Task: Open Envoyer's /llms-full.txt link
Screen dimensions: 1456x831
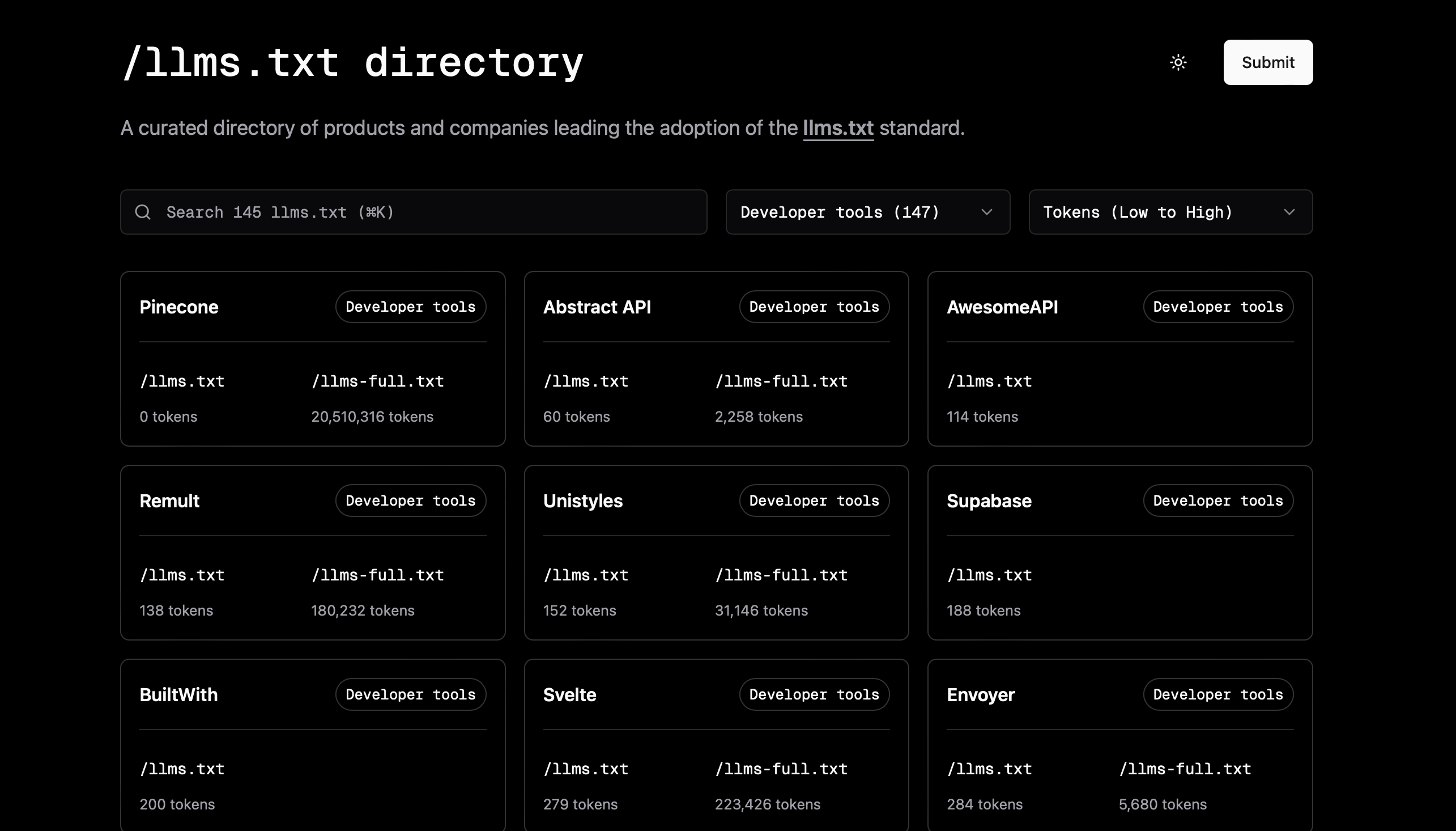Action: point(1185,769)
